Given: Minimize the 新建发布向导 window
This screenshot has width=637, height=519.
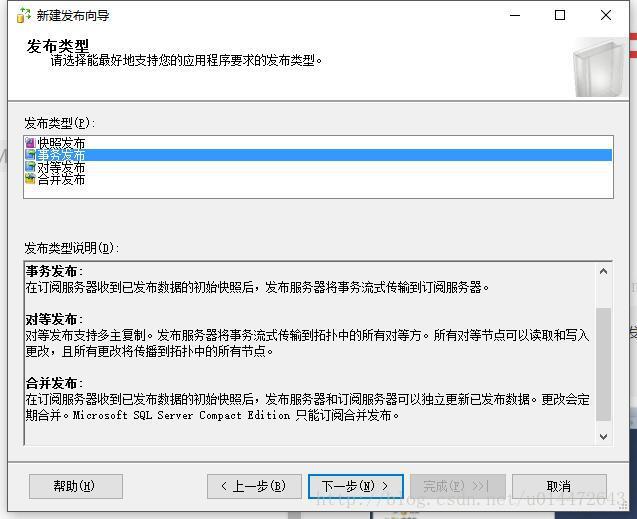Looking at the screenshot, I should point(515,15).
